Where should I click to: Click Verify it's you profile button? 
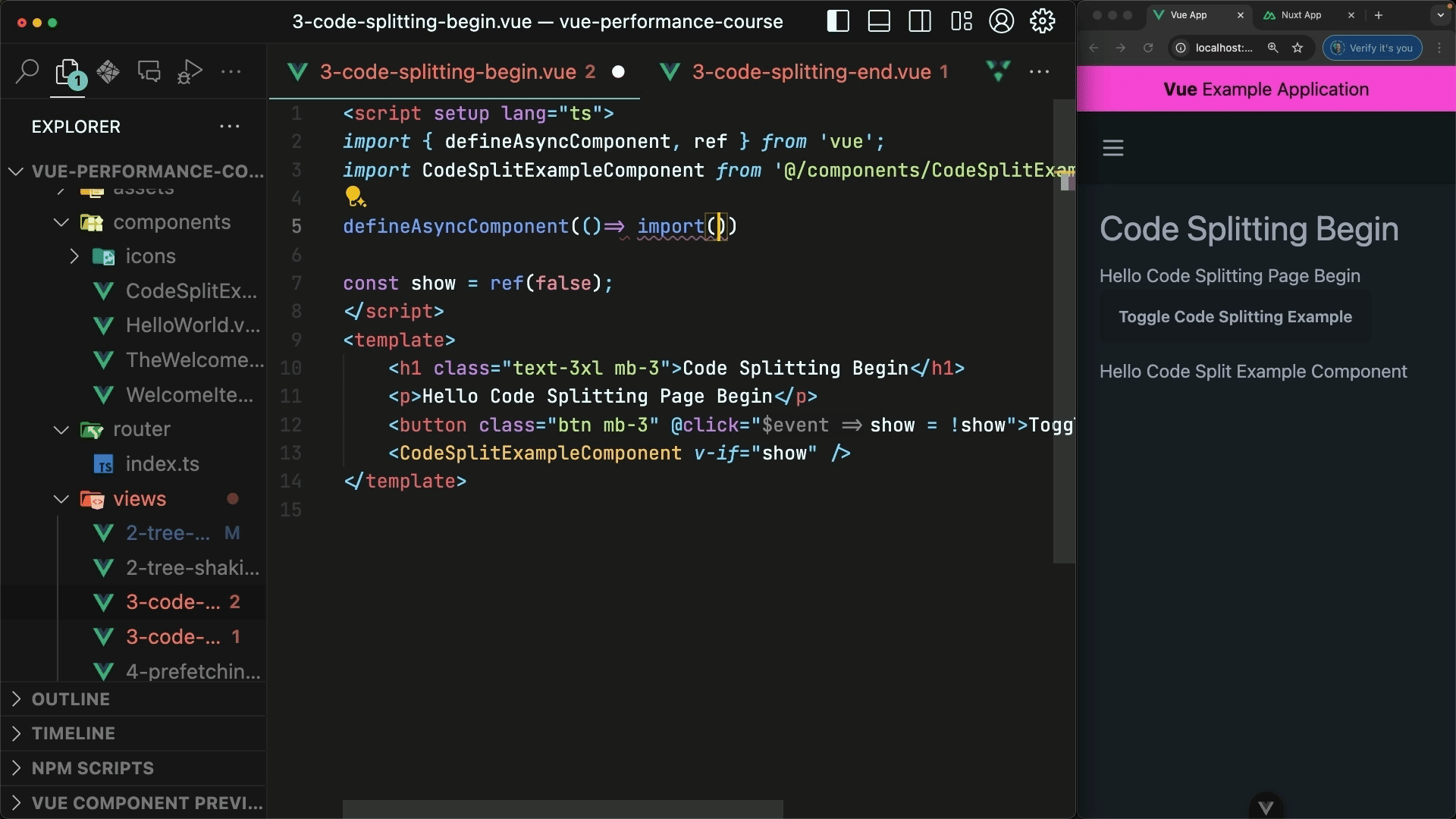[x=1373, y=48]
